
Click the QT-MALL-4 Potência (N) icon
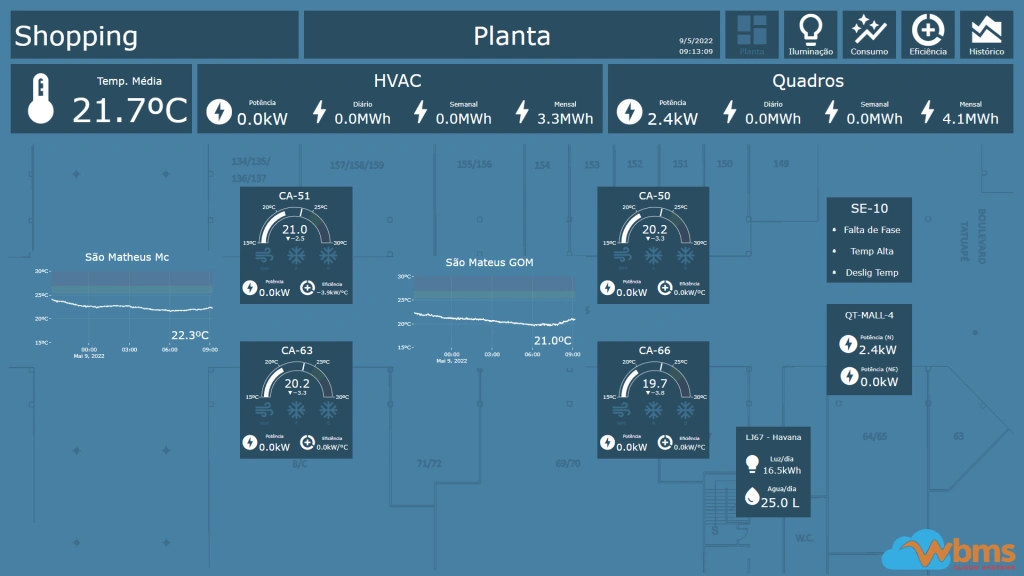848,344
